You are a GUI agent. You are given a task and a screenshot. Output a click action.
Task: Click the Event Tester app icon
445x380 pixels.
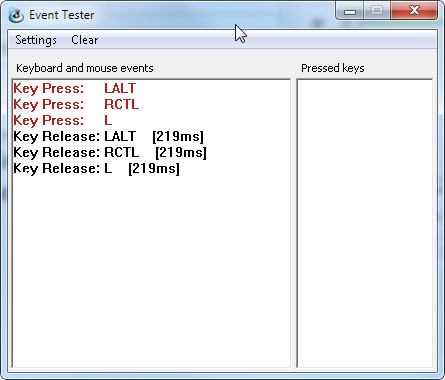pos(16,15)
